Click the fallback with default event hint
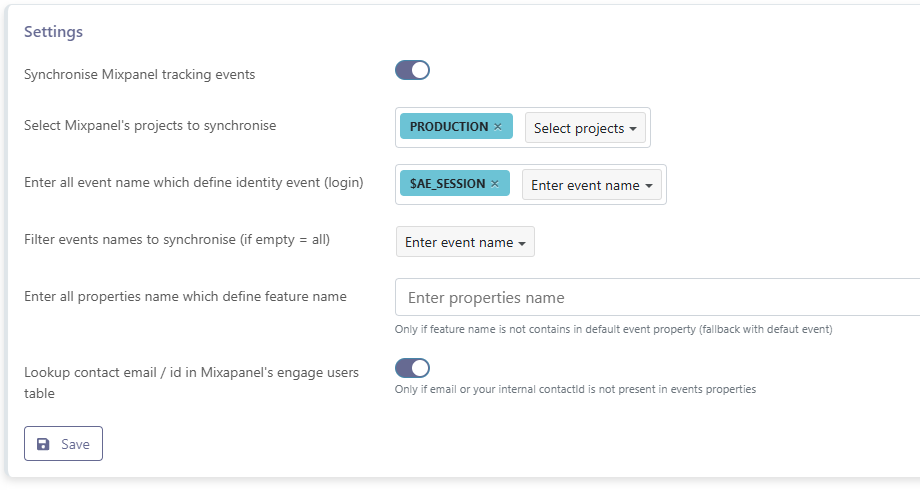Screen dimensions: 920x490 613,329
